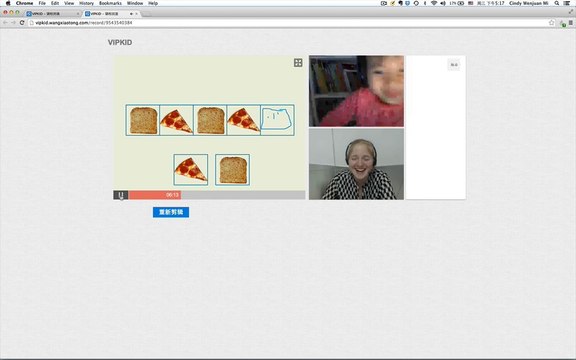Open the Notification Center list icon

click(567, 3)
